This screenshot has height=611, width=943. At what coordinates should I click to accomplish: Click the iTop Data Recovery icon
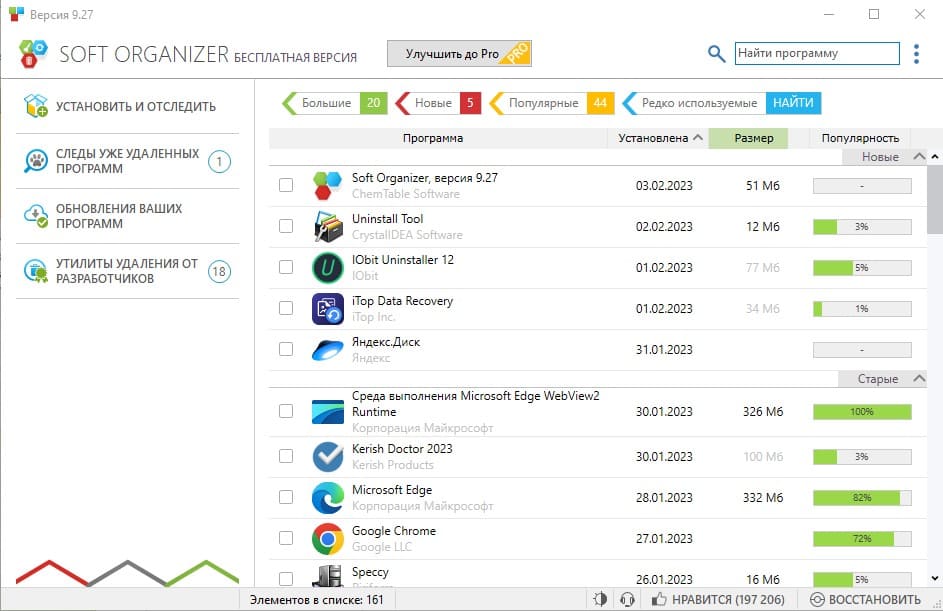[327, 309]
